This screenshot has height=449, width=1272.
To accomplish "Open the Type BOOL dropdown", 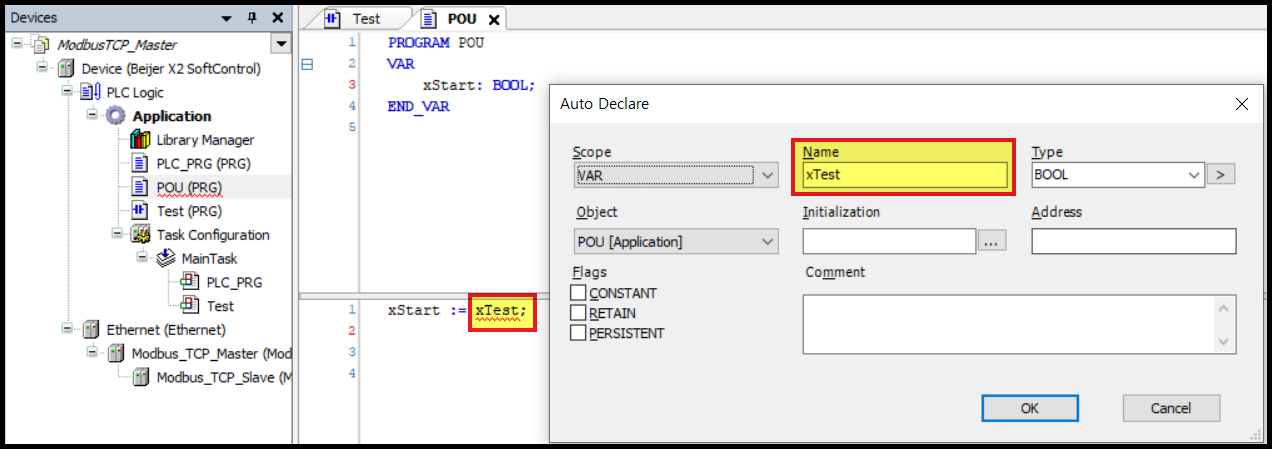I will [x=1194, y=175].
